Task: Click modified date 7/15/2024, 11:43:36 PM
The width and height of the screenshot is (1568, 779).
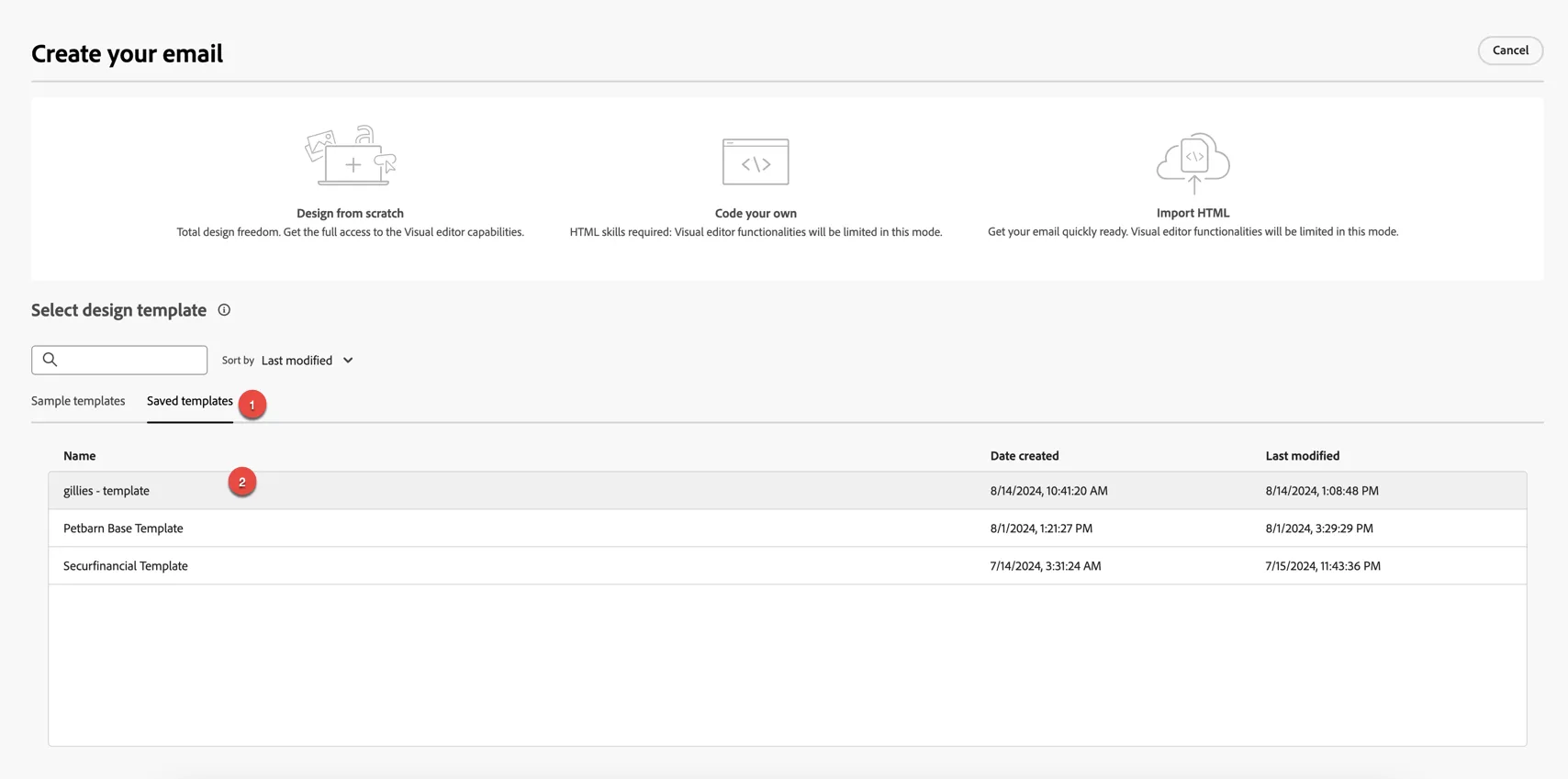Action: tap(1323, 566)
